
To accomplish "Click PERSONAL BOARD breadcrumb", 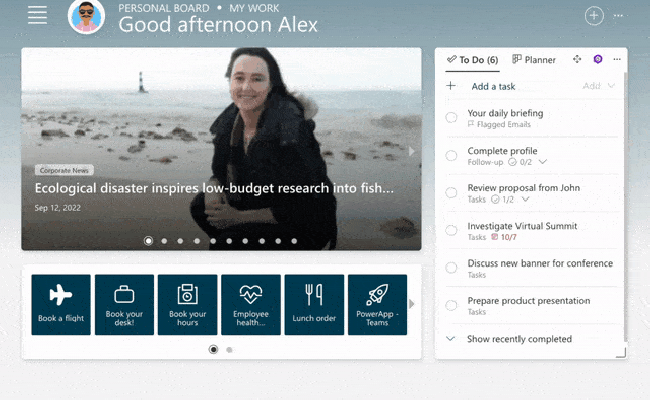I will click(x=164, y=8).
